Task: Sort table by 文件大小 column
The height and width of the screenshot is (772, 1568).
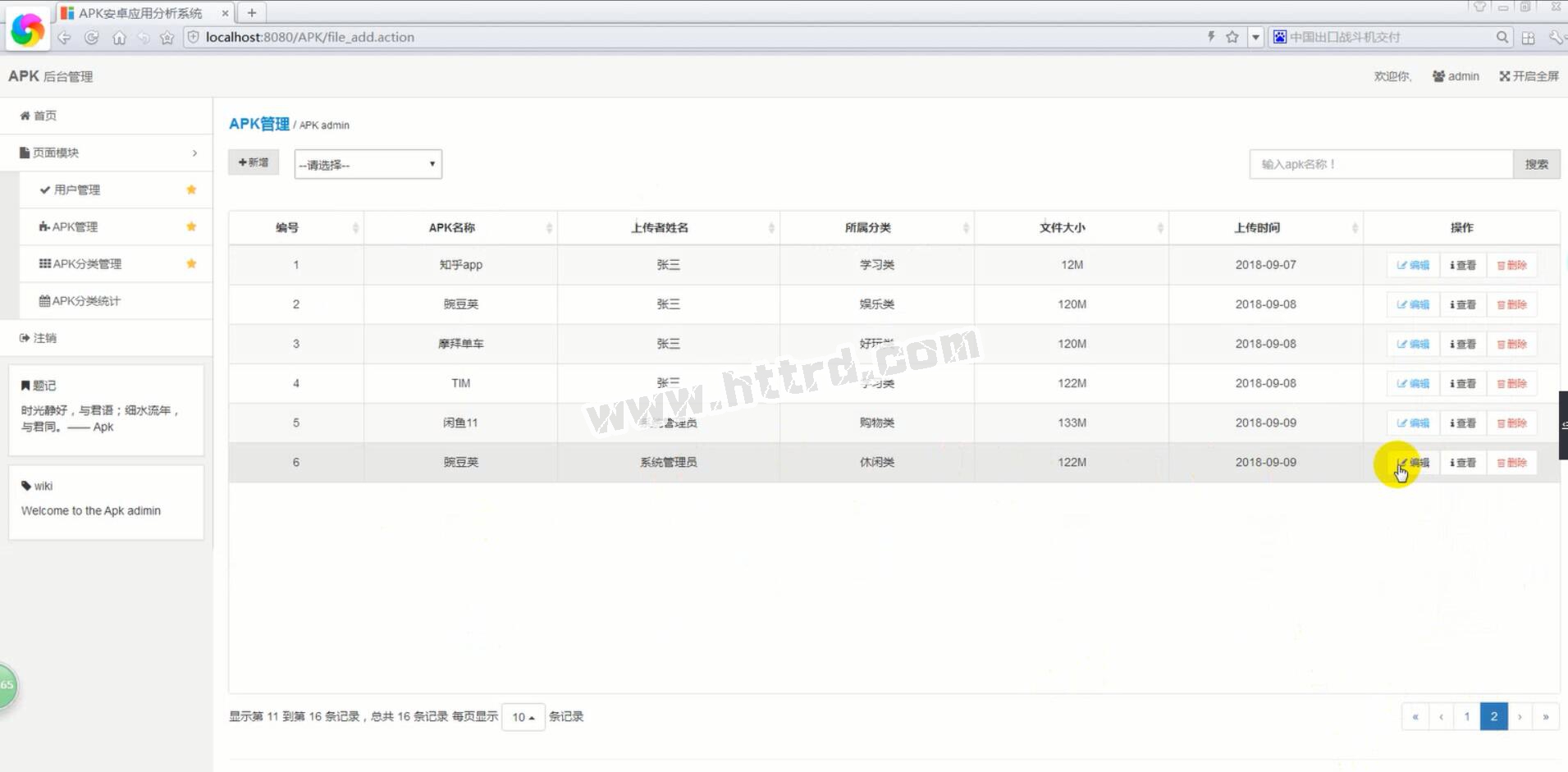Action: pyautogui.click(x=1071, y=227)
